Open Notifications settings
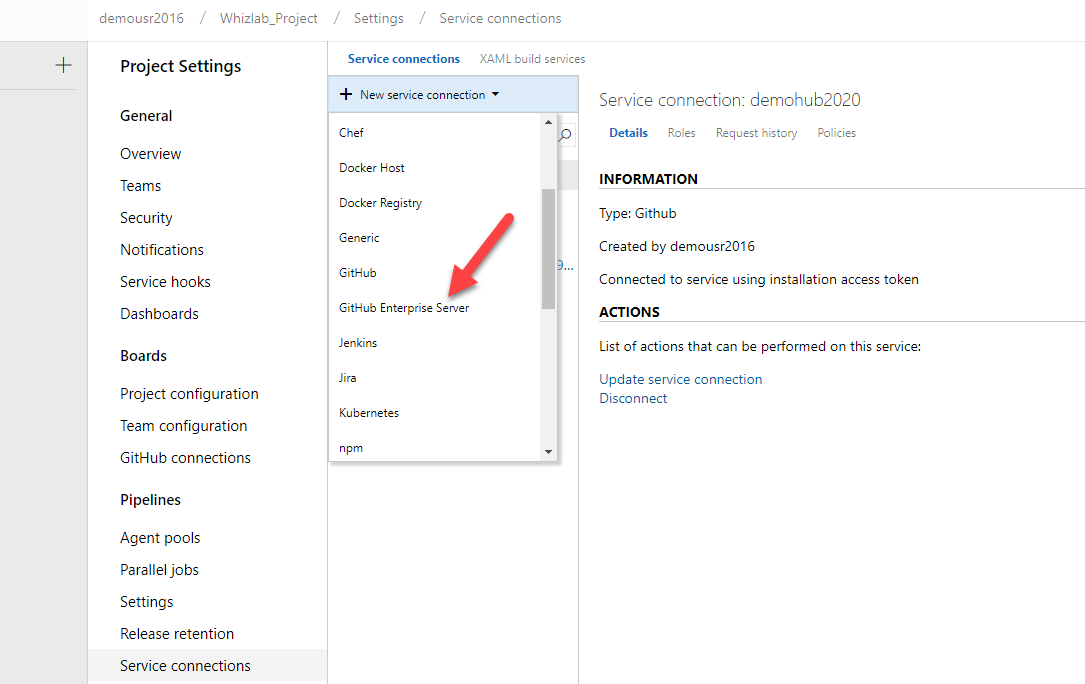This screenshot has width=1085, height=684. click(162, 249)
